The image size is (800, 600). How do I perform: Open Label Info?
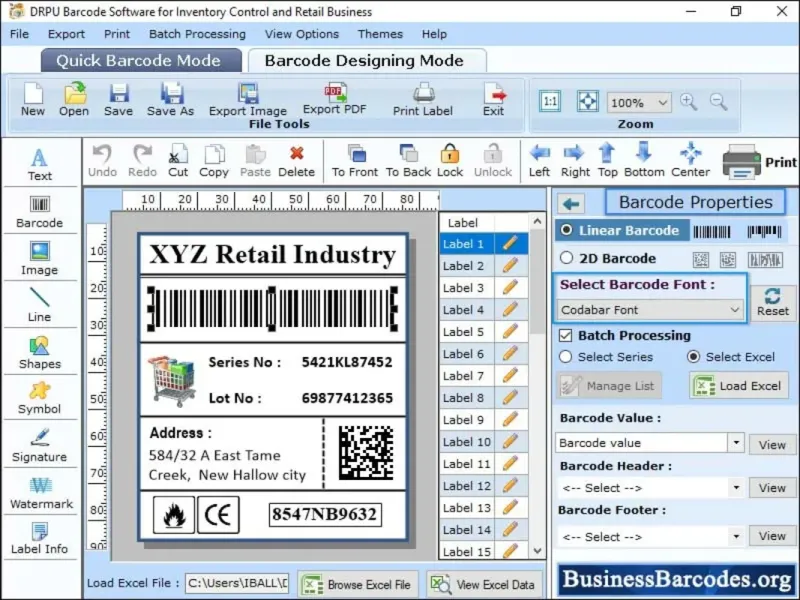(39, 538)
